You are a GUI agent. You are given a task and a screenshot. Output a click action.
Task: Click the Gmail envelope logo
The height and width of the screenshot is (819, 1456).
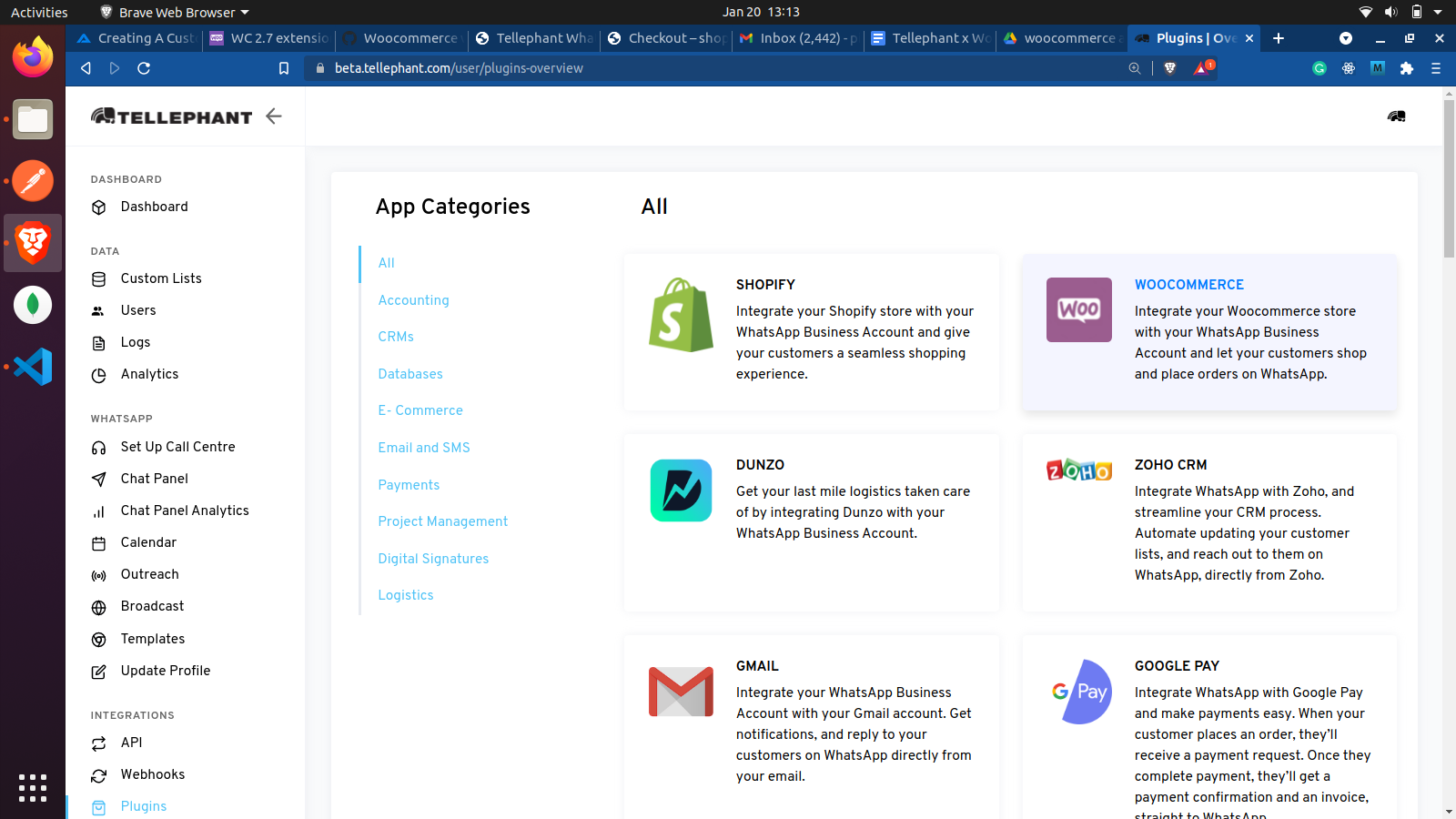point(681,692)
